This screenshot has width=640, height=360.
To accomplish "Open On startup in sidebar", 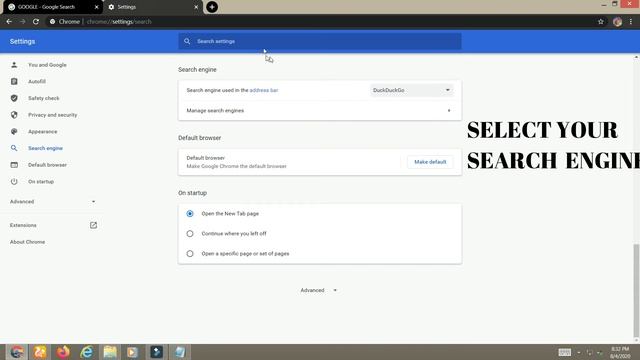I will point(41,182).
